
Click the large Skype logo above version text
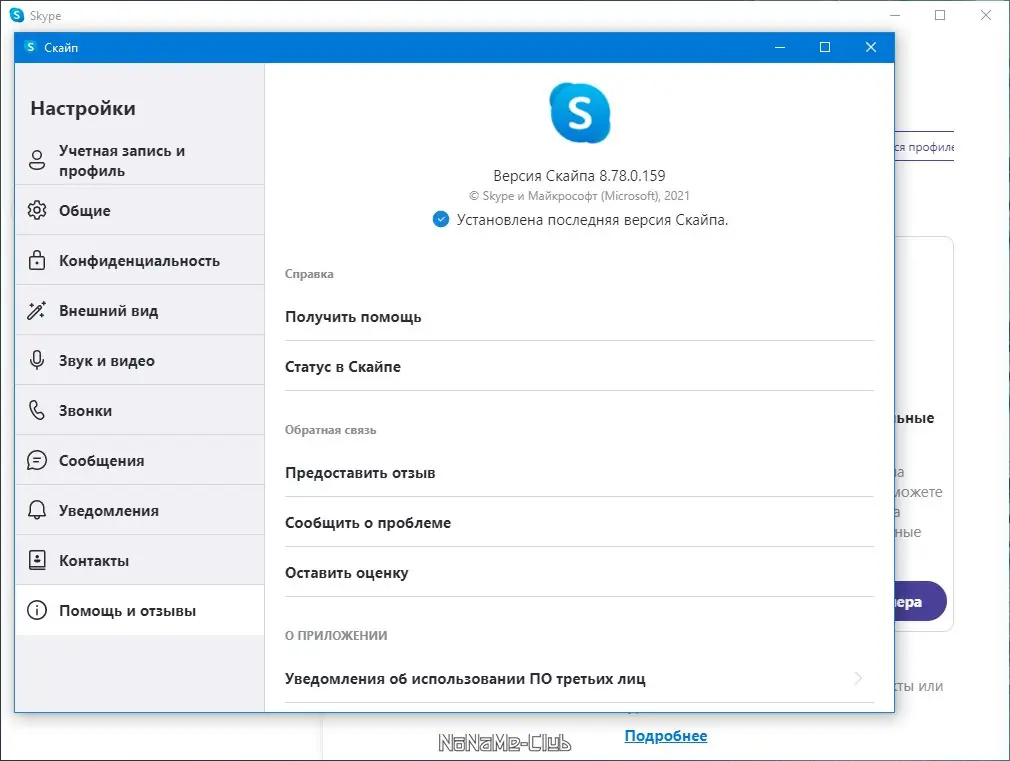pyautogui.click(x=580, y=113)
